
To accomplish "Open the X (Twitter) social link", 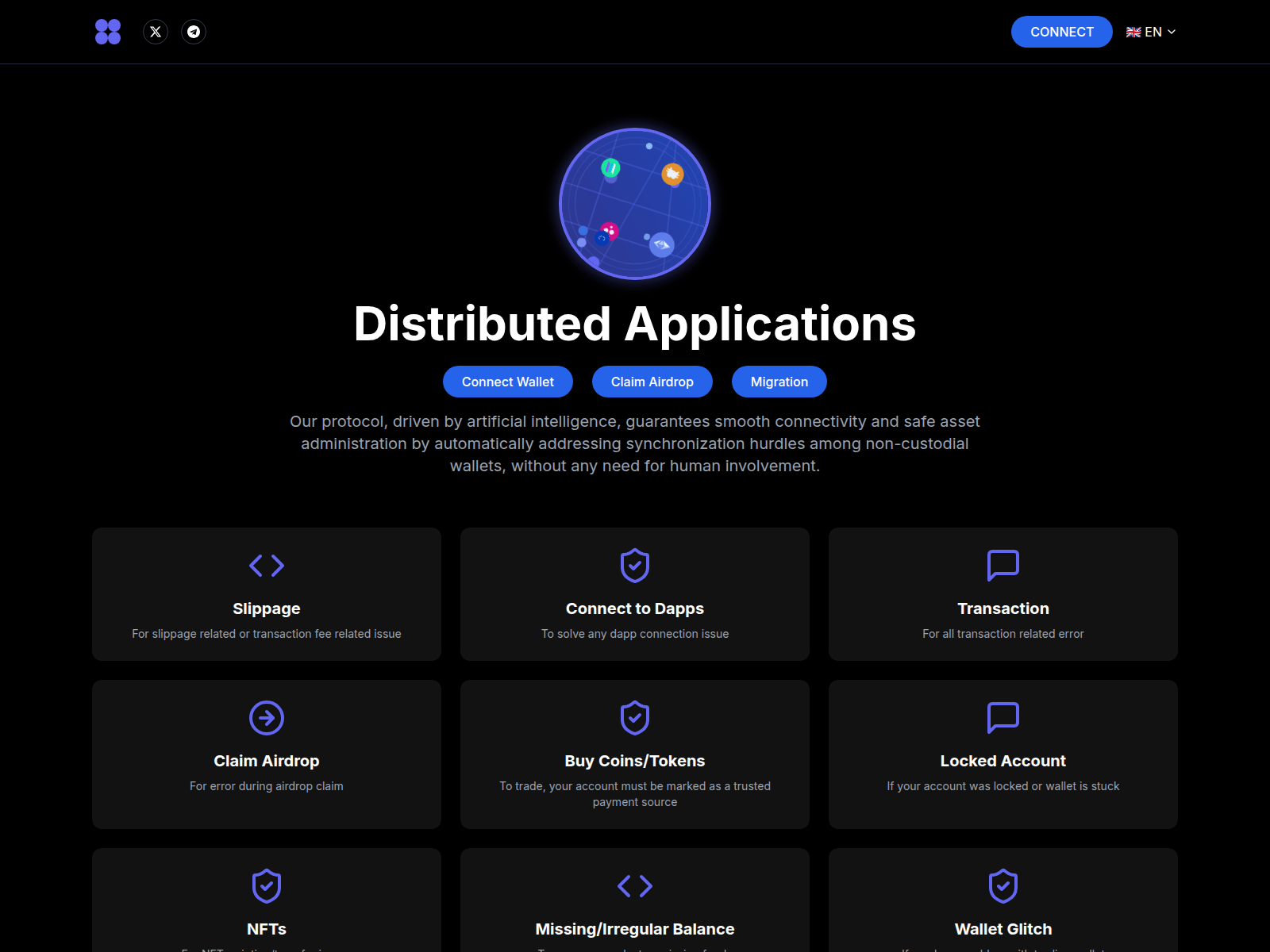I will click(x=156, y=32).
